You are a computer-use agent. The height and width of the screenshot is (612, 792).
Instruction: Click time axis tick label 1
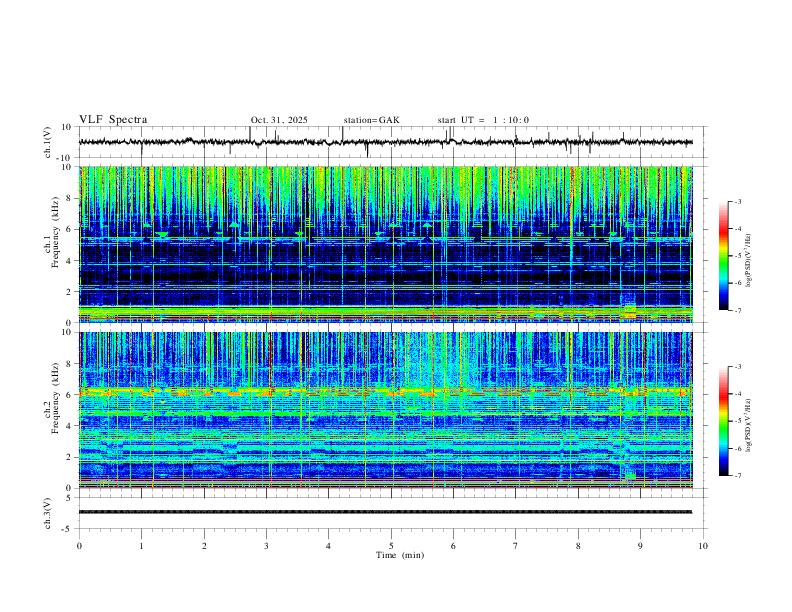[x=141, y=546]
